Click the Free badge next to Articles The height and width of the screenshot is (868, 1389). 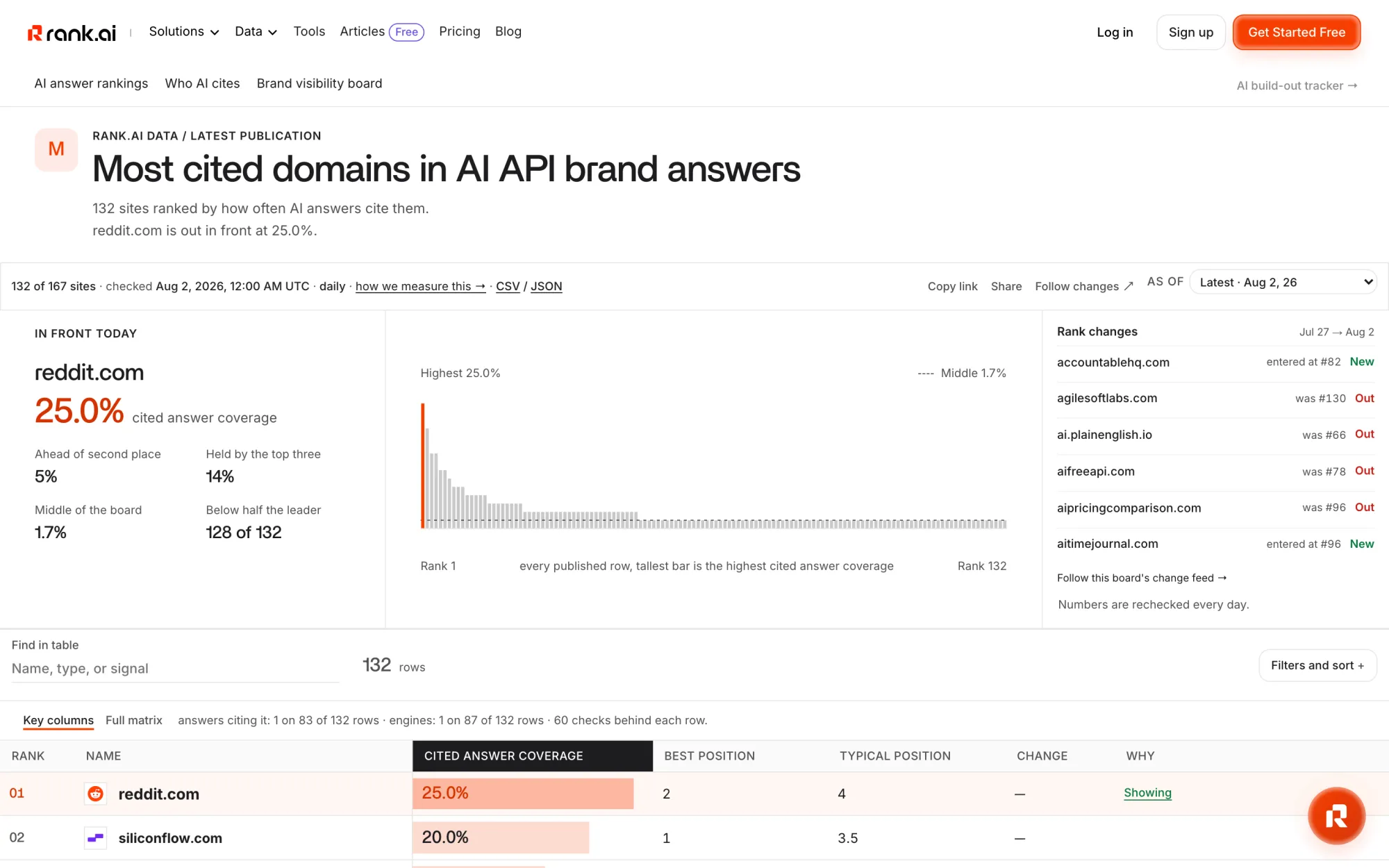pyautogui.click(x=406, y=32)
